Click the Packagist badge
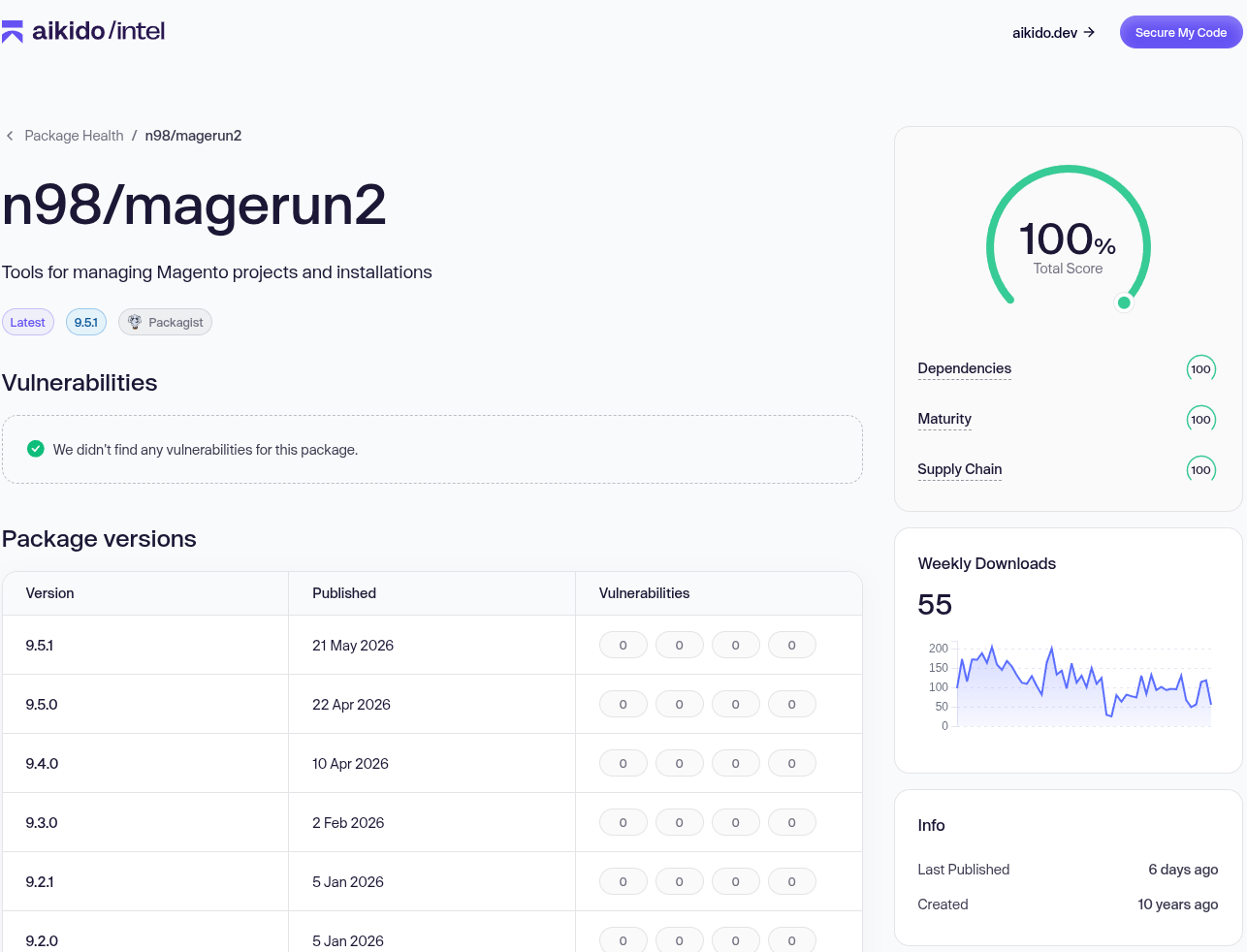 pos(165,322)
